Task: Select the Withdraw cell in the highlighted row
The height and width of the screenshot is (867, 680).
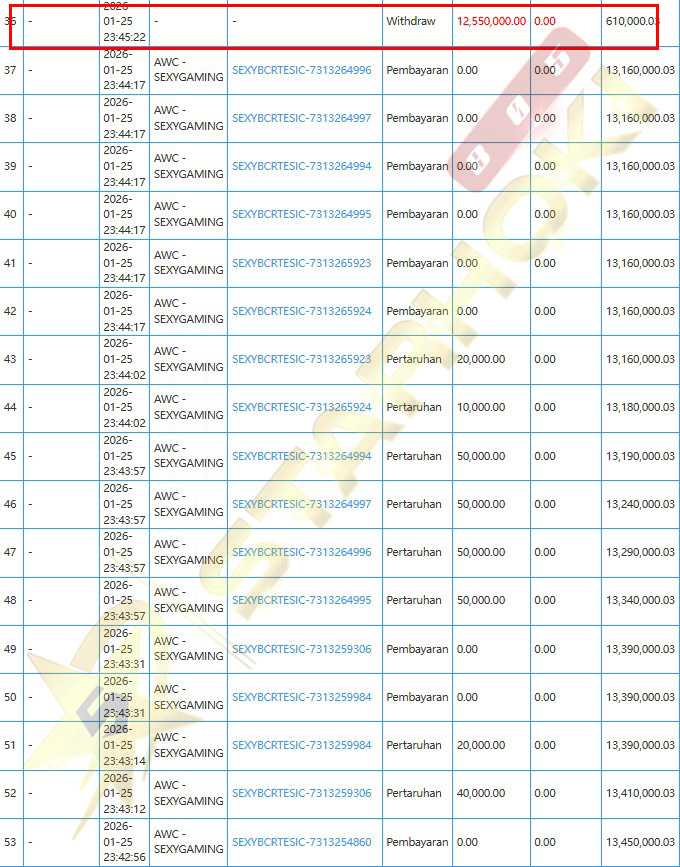Action: (x=411, y=21)
